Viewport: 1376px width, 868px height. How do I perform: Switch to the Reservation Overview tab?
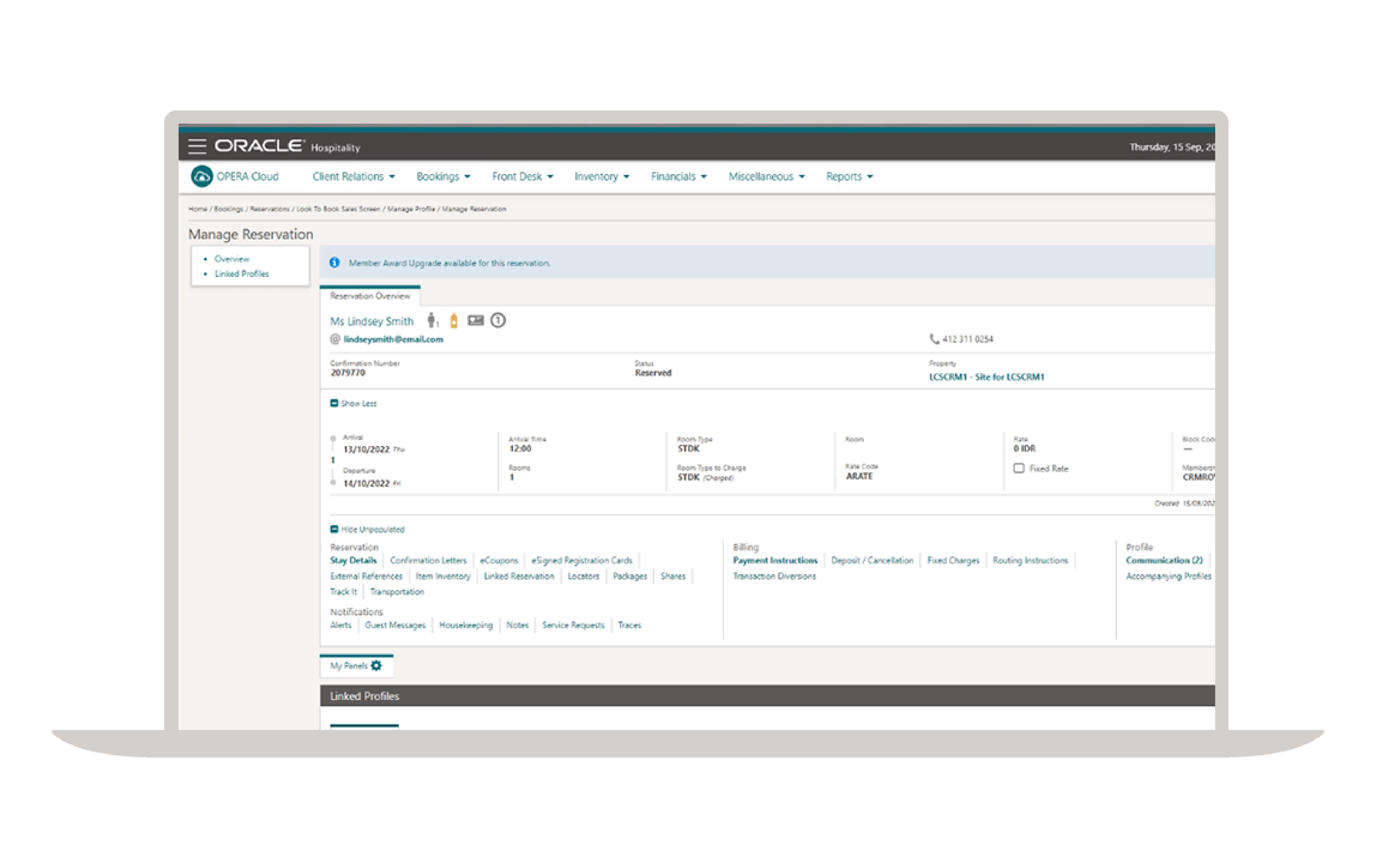[370, 296]
